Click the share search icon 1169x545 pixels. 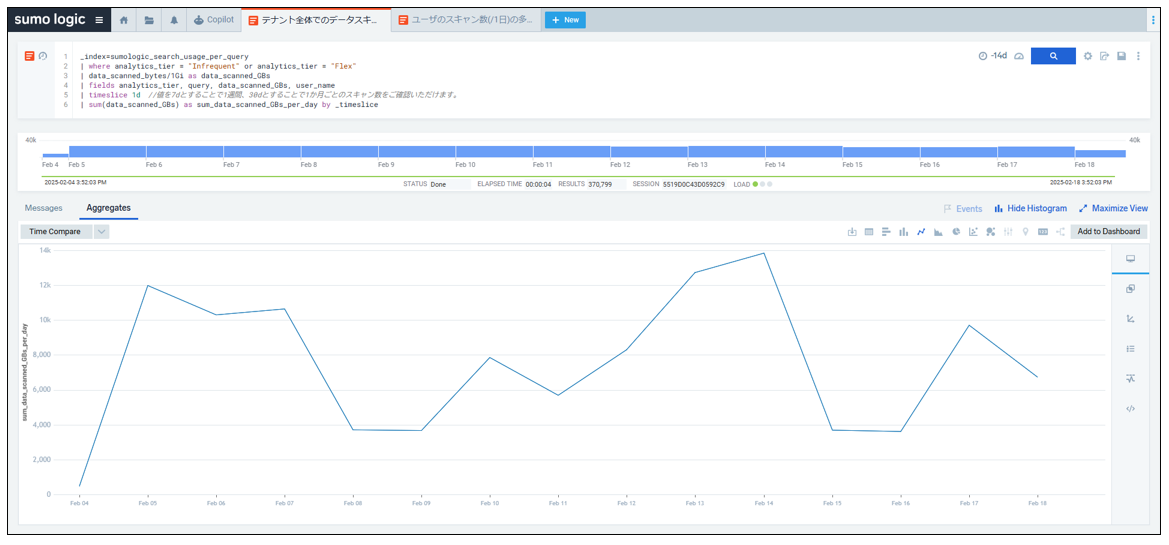(1105, 56)
